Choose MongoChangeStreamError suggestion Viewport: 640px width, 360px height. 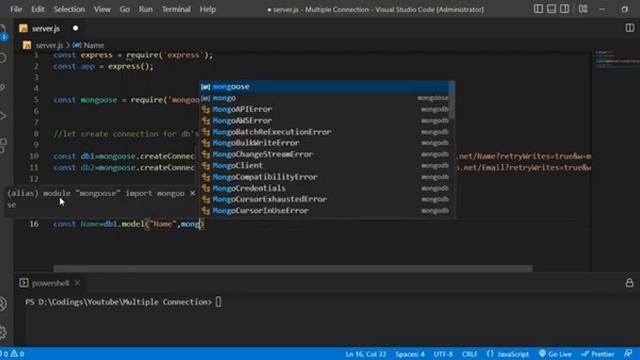click(324, 154)
